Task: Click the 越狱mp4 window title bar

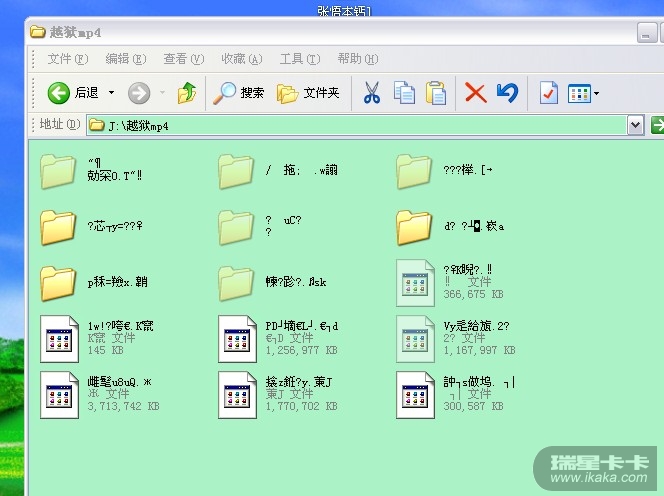Action: (x=330, y=32)
